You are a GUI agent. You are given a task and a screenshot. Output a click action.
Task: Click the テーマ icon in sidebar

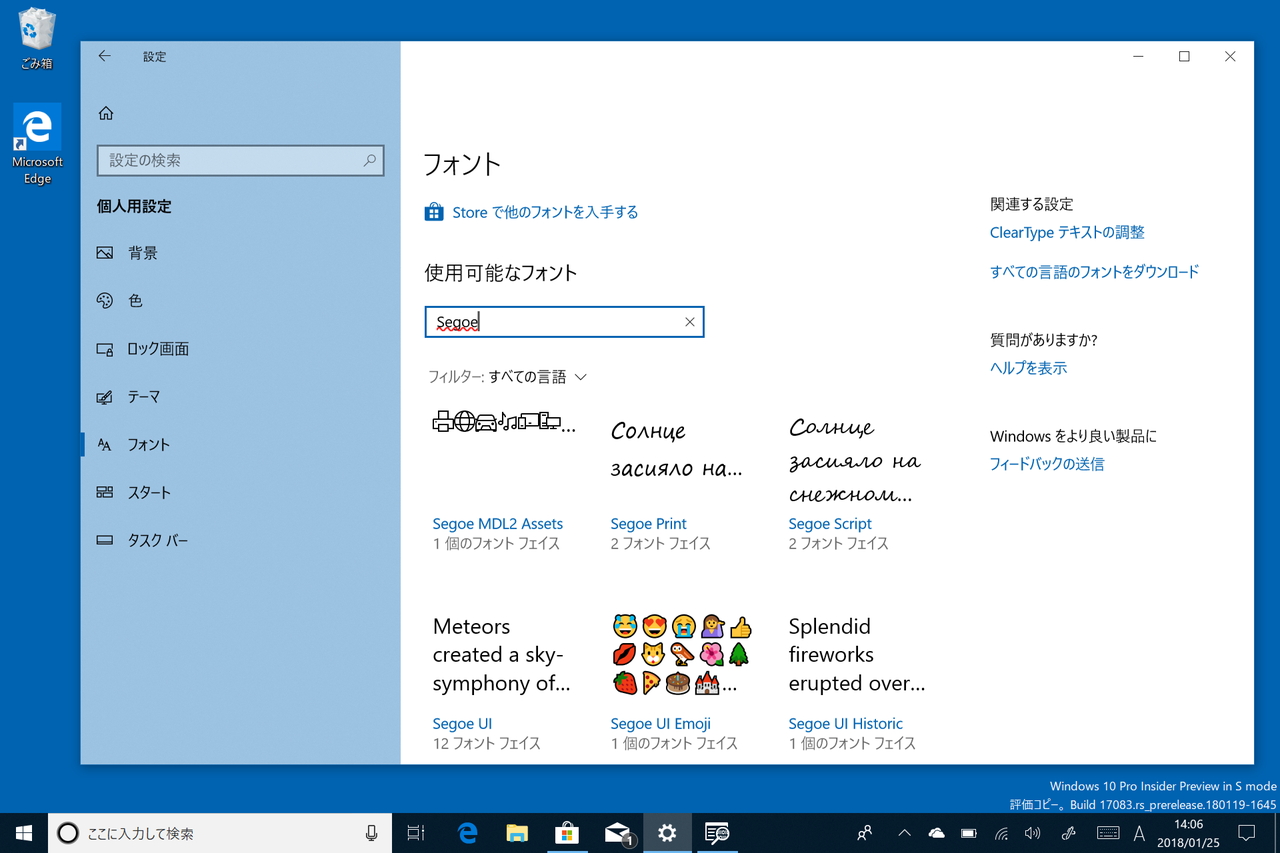pos(105,397)
